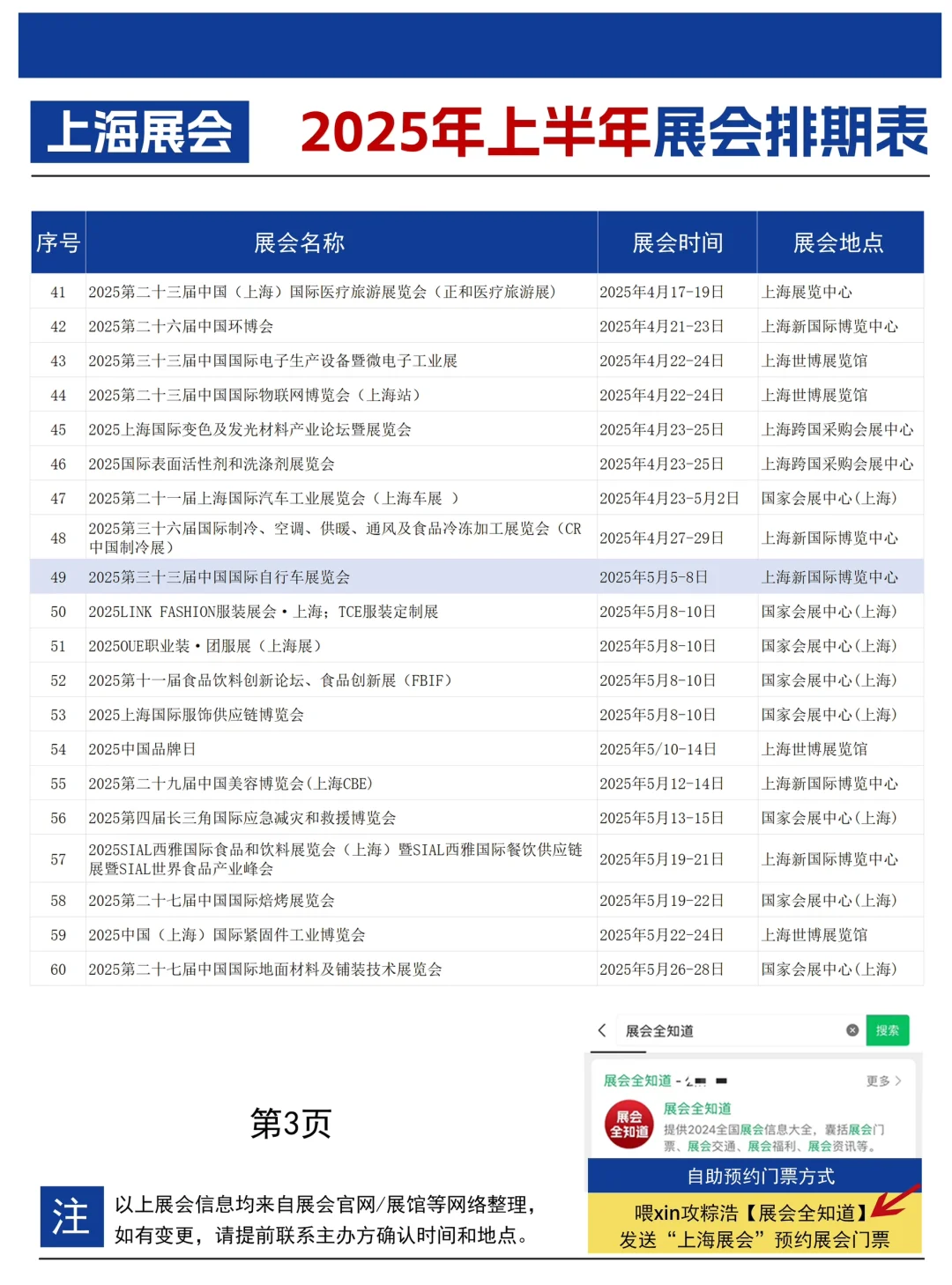Click the back chevron in the search bar

coord(602,1030)
